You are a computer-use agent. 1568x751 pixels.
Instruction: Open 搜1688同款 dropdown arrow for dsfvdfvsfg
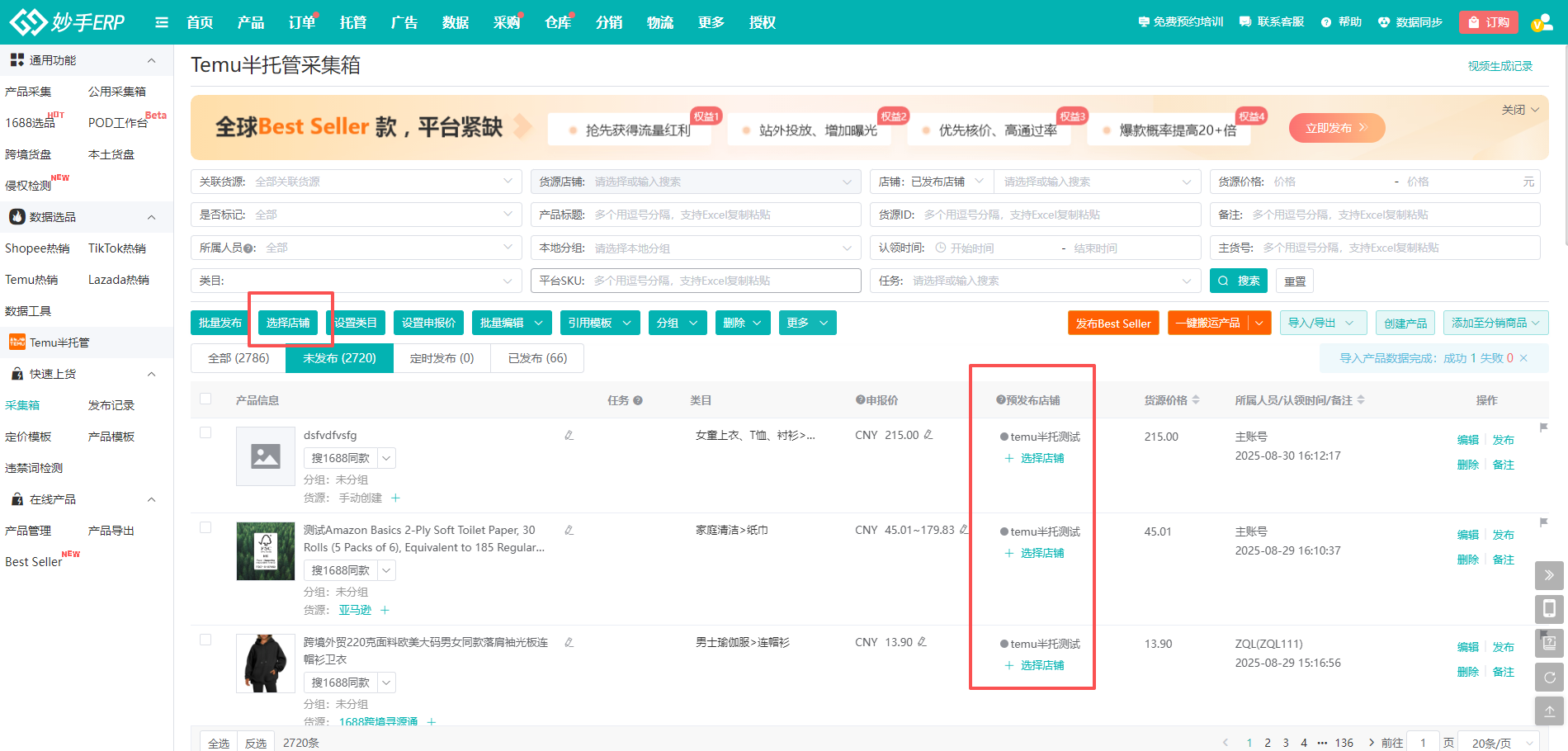coord(386,458)
